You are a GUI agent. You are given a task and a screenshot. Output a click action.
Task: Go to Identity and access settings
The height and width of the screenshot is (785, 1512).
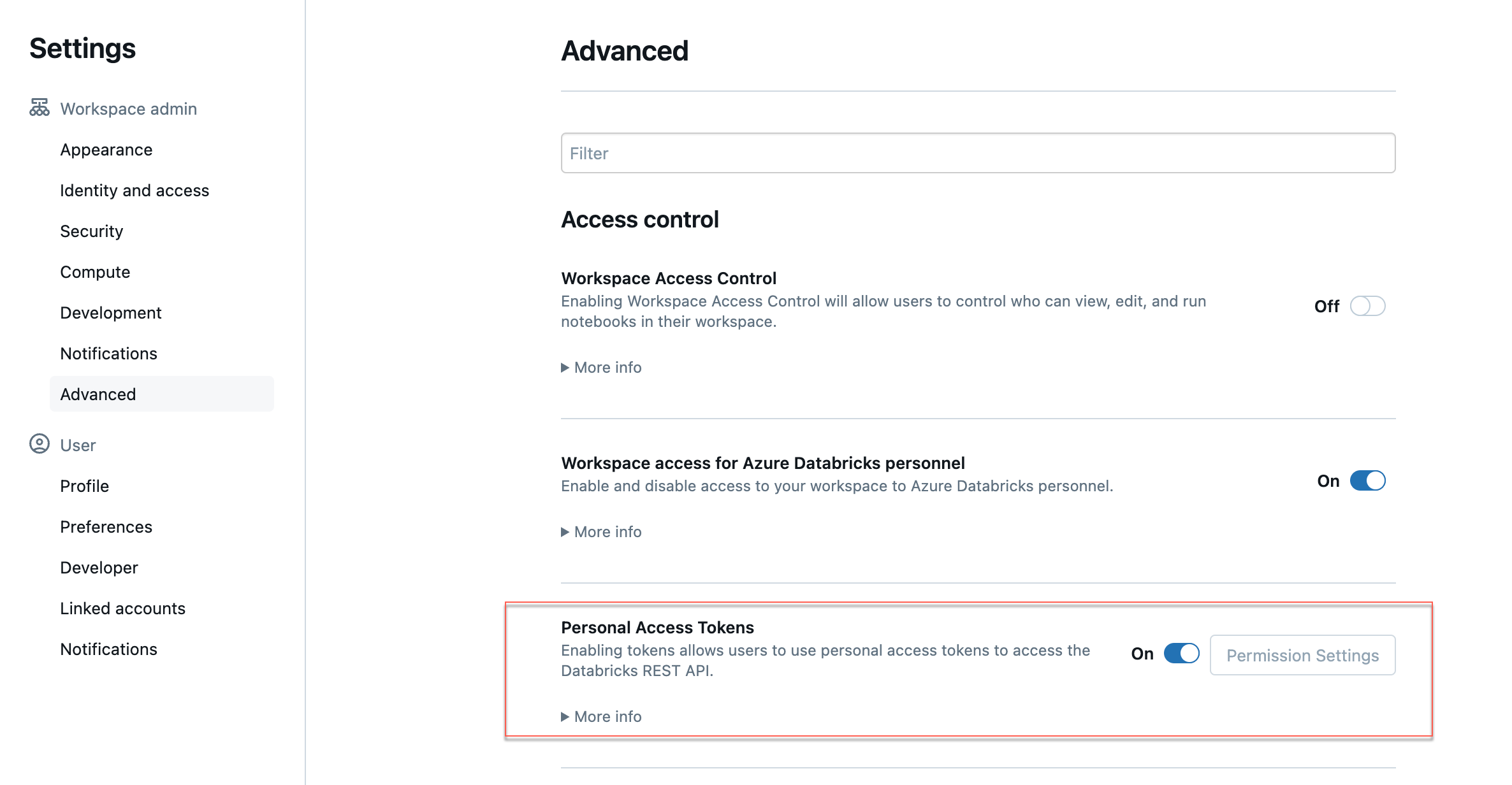(134, 191)
